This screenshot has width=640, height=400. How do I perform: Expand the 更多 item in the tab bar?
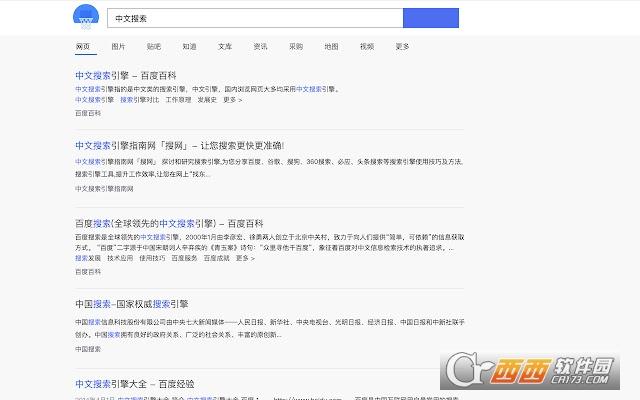(x=402, y=47)
